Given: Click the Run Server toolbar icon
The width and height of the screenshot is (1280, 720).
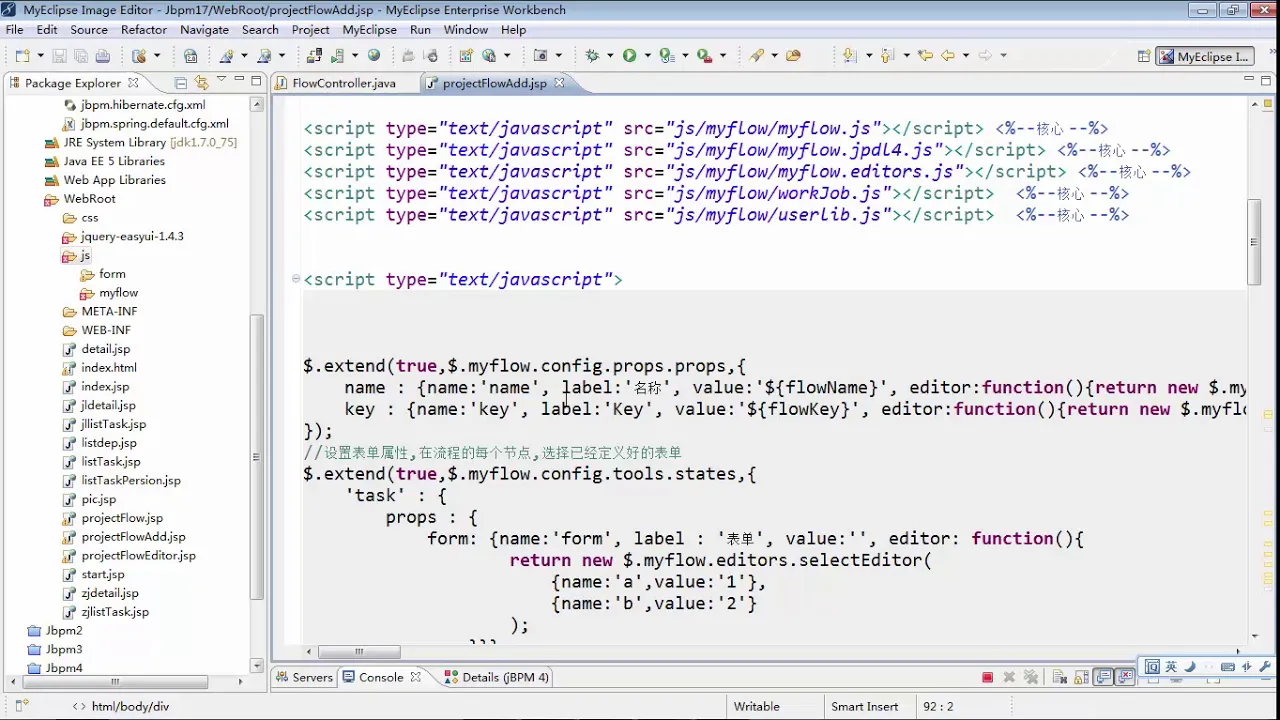Looking at the screenshot, I should [x=337, y=56].
